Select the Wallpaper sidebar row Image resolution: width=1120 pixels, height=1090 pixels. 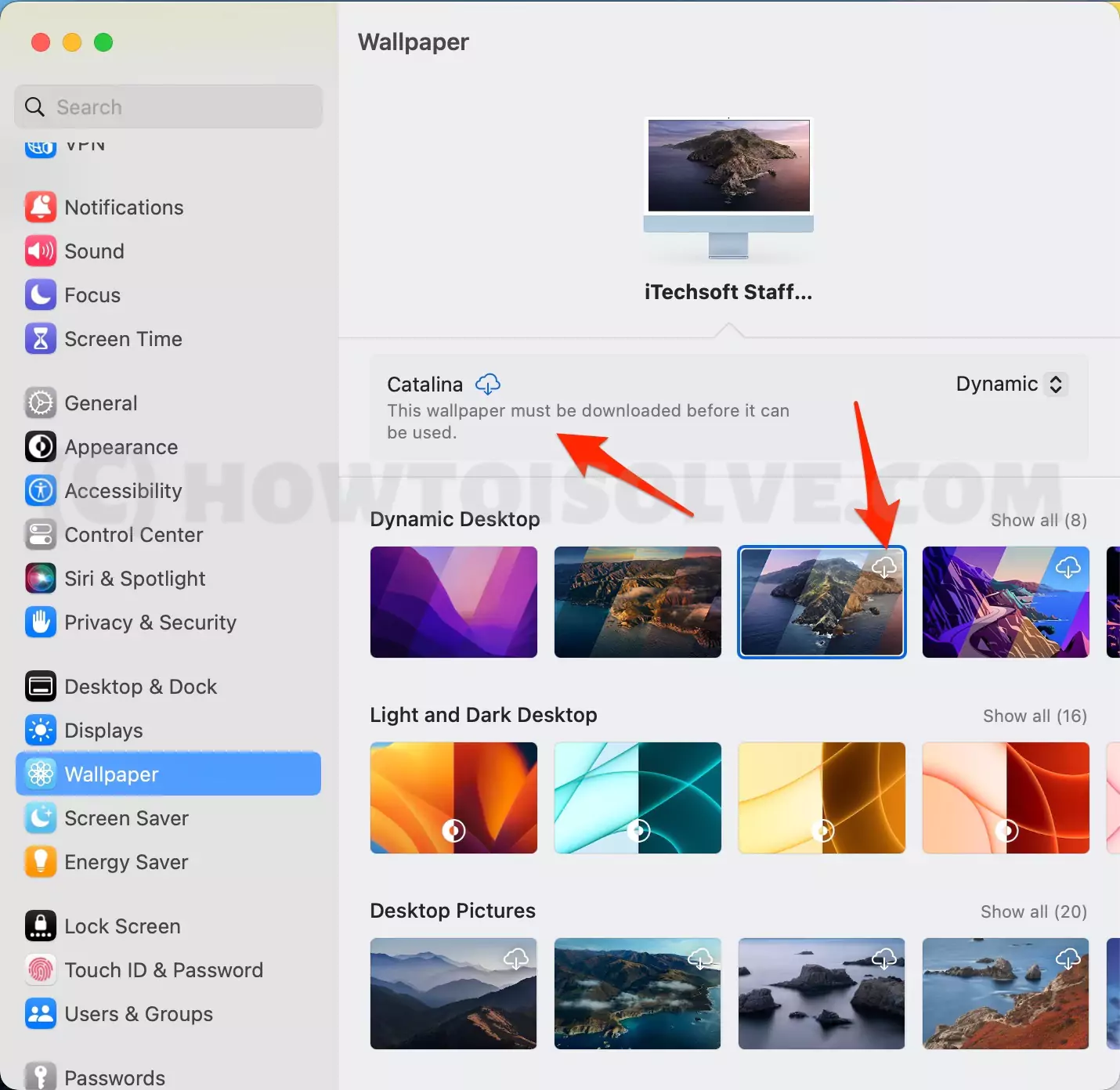coord(168,774)
